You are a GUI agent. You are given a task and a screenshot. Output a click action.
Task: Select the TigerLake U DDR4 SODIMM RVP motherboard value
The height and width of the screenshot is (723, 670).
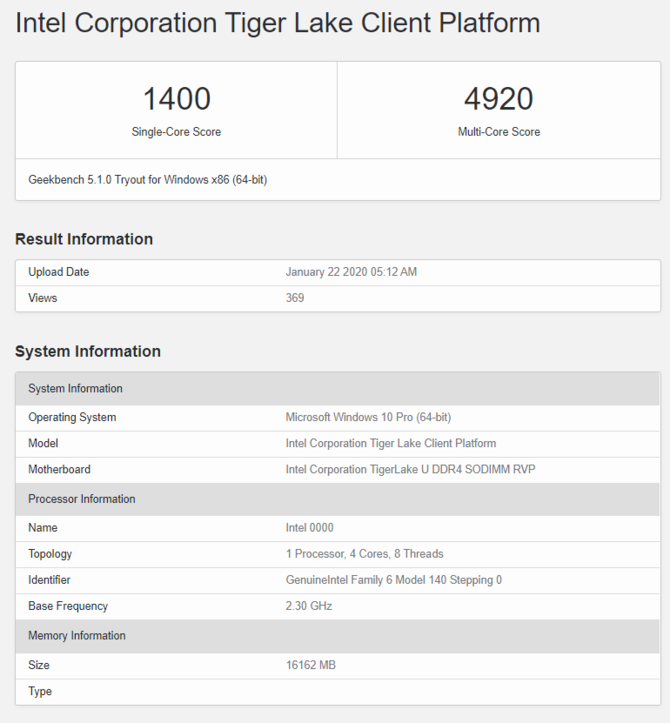[x=410, y=469]
